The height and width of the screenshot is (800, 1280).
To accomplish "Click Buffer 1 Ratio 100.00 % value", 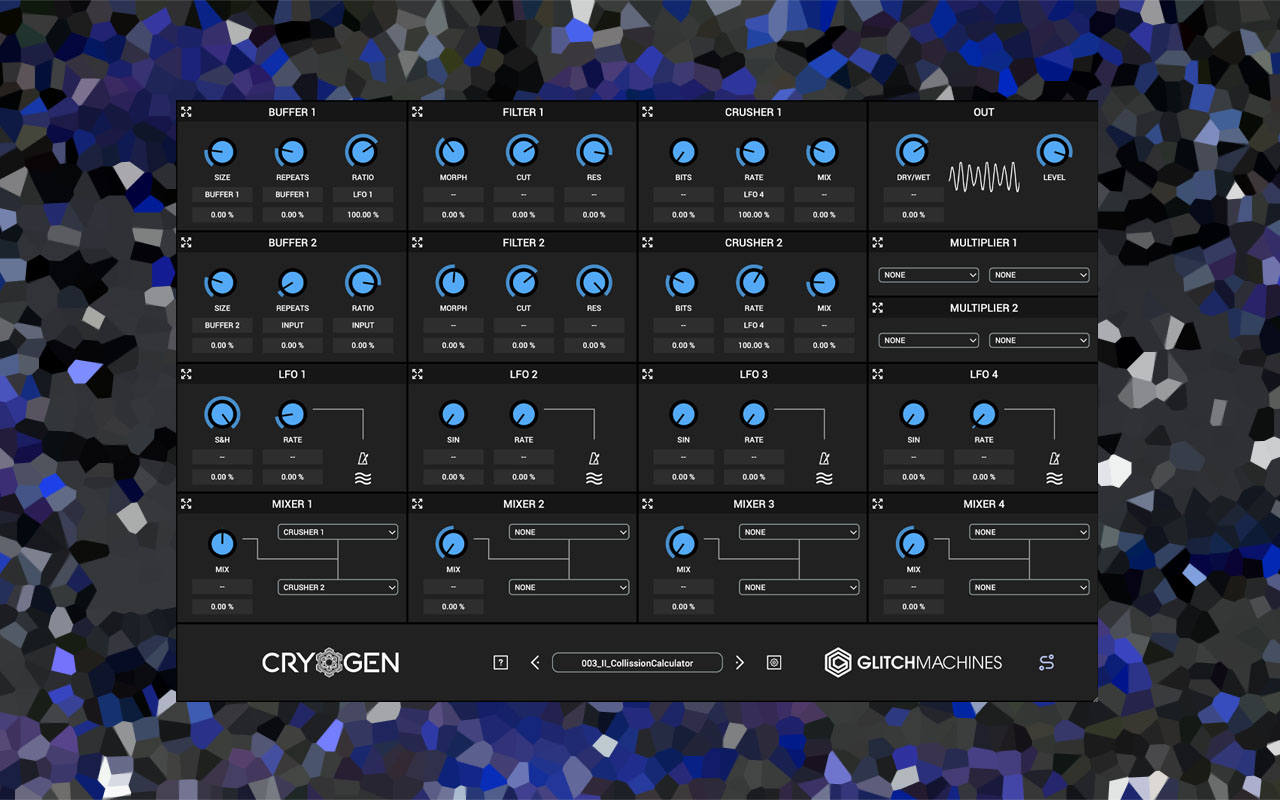I will point(363,215).
